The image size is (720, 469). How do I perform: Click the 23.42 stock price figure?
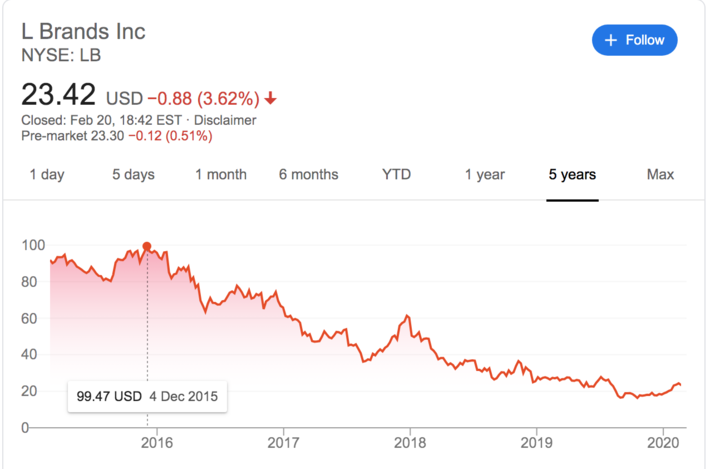[x=59, y=95]
